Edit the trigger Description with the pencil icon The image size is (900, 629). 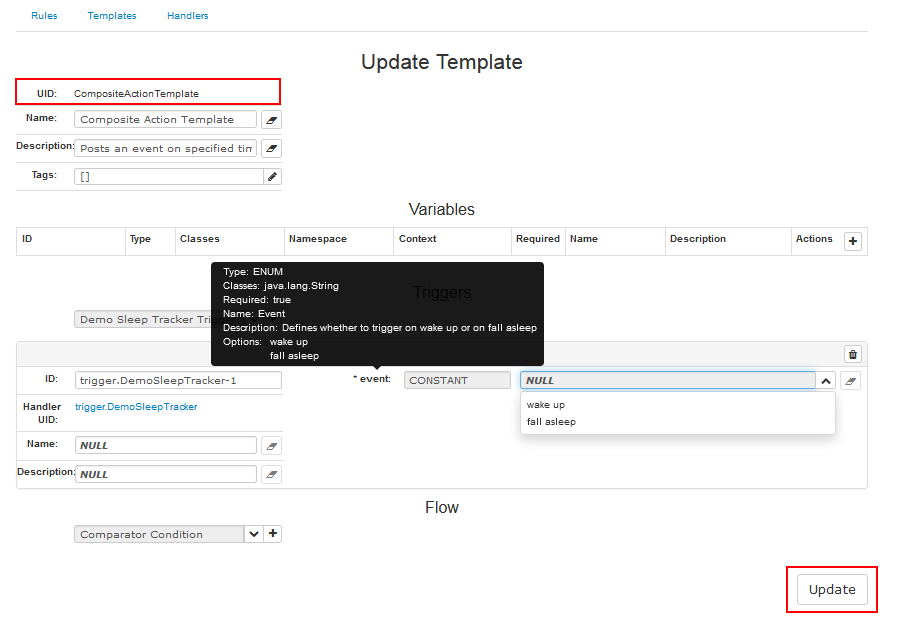coord(270,473)
